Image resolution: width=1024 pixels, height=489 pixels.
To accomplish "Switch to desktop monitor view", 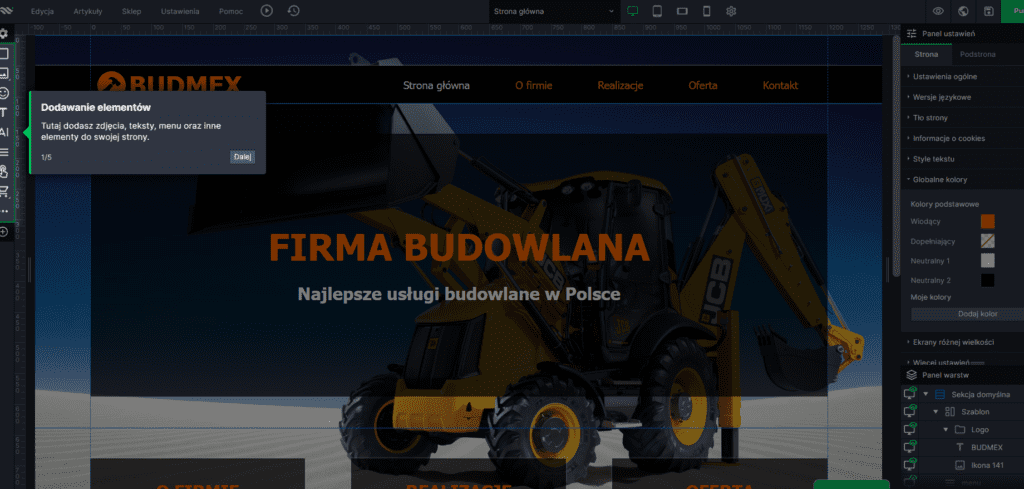I will pos(632,11).
